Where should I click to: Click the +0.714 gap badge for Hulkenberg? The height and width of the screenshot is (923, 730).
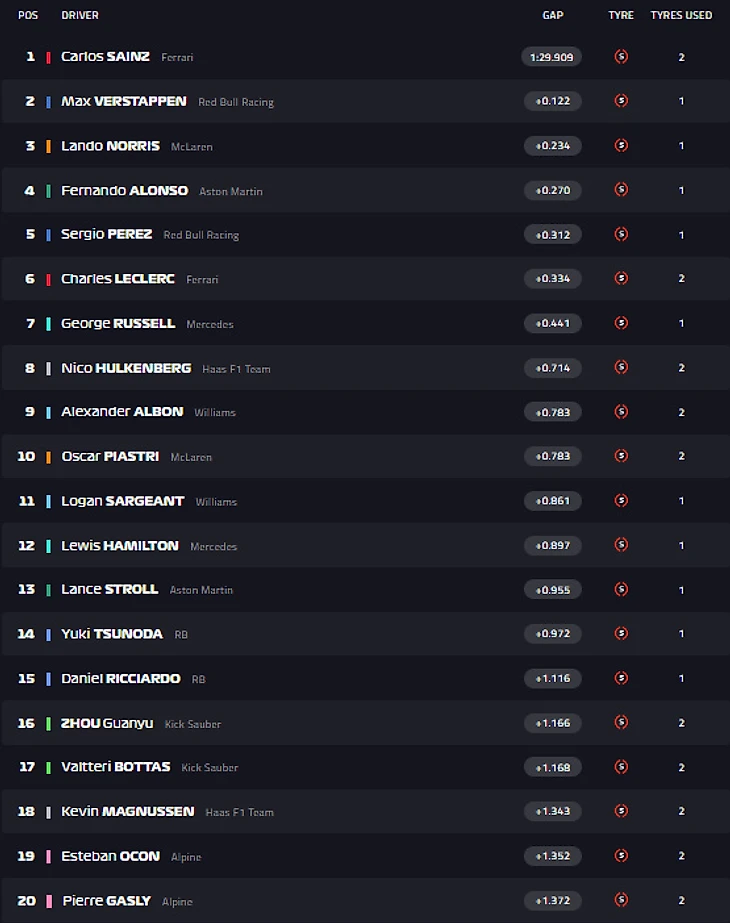[x=552, y=368]
